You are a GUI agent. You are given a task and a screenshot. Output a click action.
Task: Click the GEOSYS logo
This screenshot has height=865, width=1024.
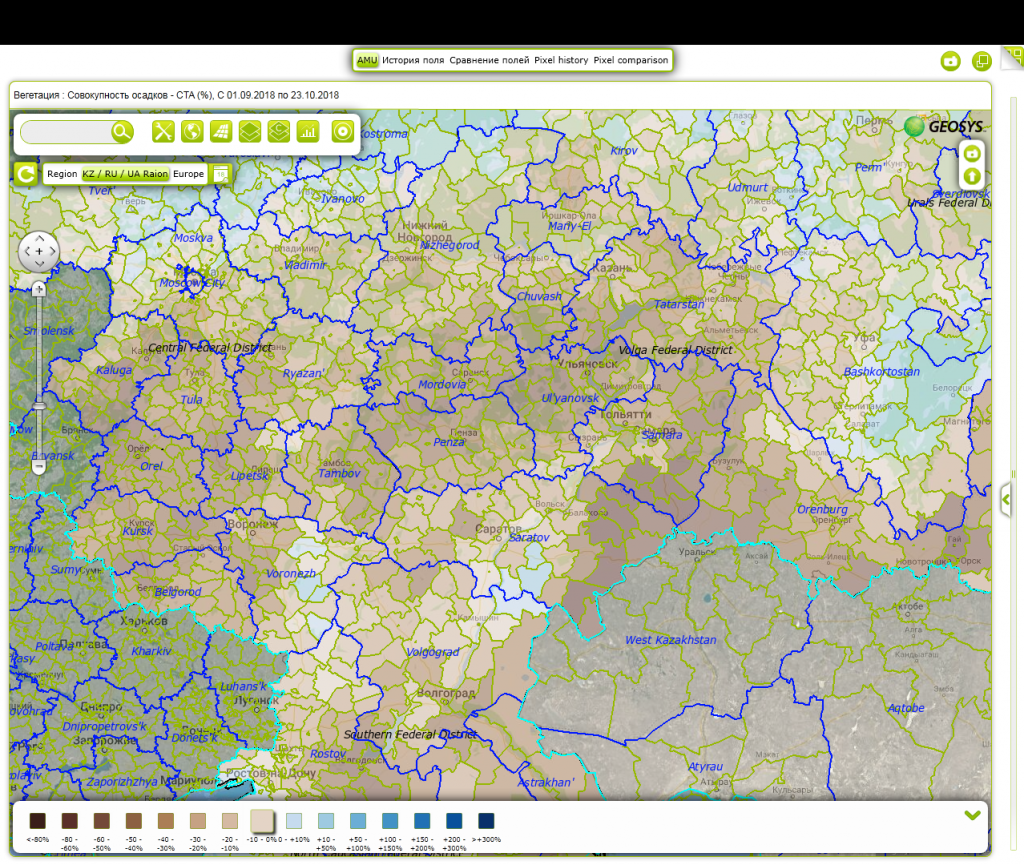point(944,127)
